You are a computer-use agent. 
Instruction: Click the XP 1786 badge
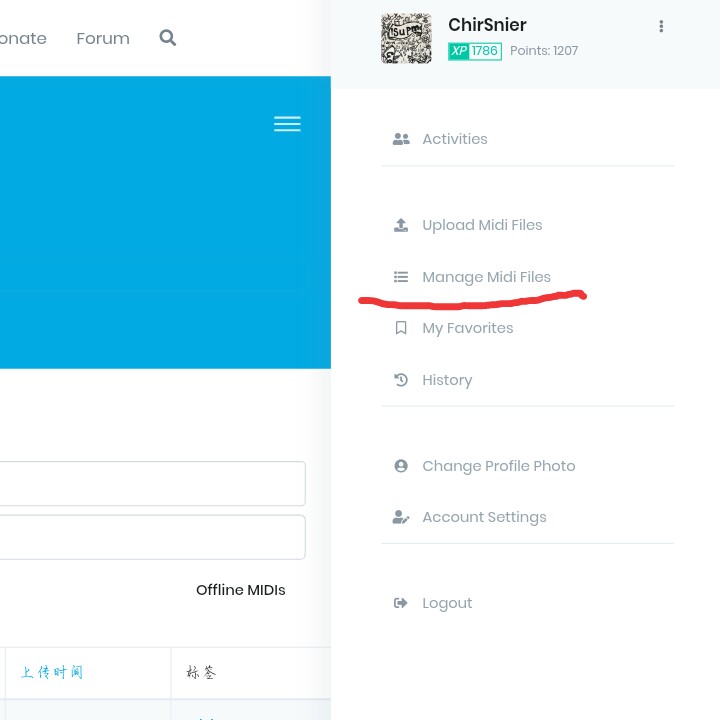tap(475, 51)
